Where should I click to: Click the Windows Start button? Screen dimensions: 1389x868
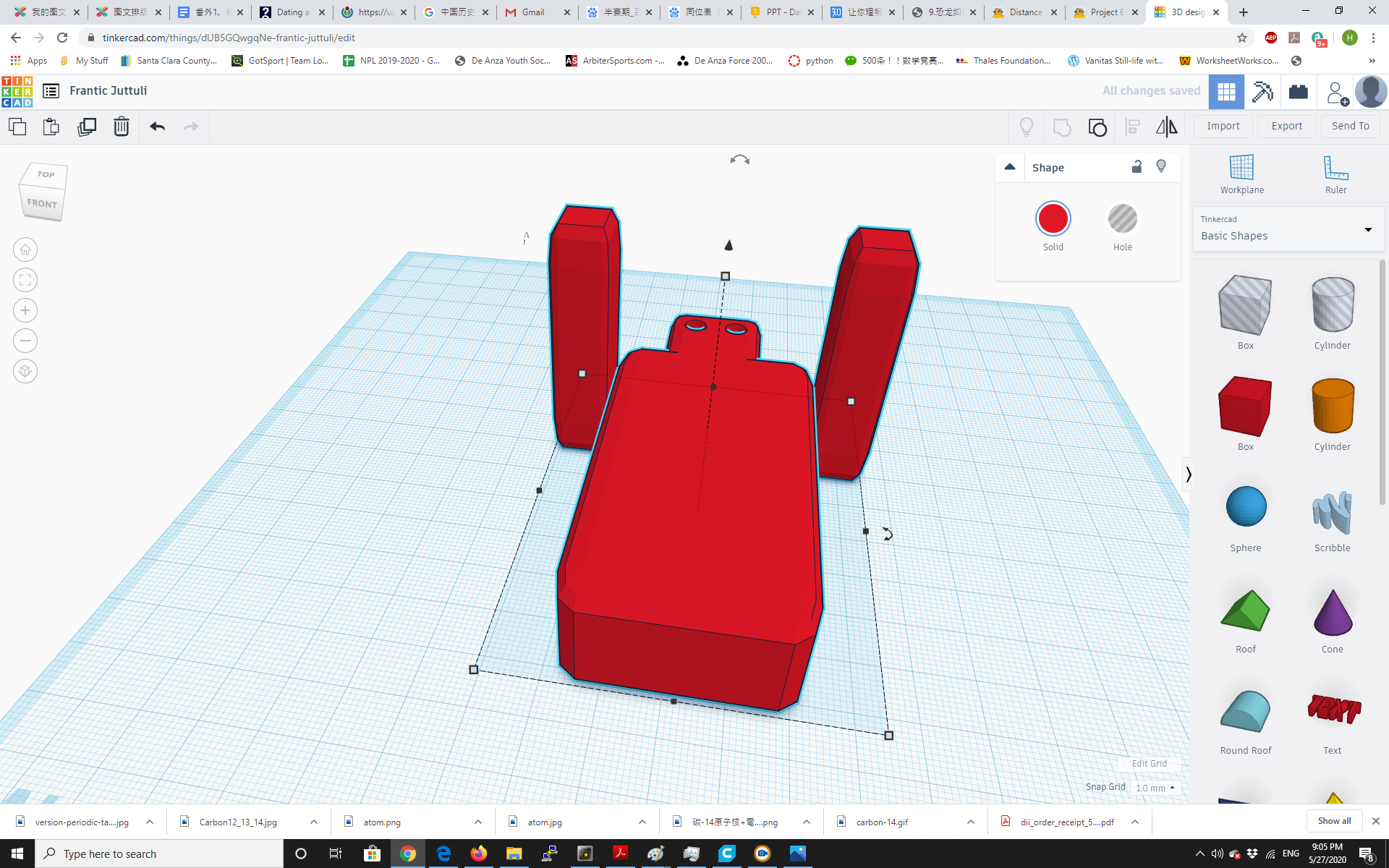point(17,854)
